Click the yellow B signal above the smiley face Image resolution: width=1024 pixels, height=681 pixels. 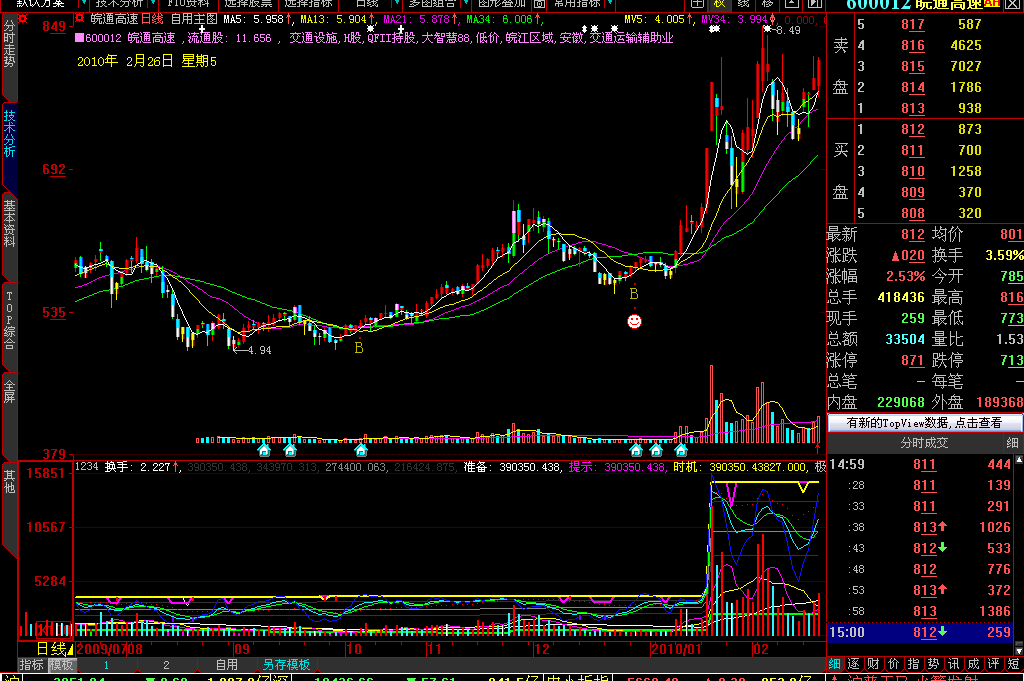[633, 294]
